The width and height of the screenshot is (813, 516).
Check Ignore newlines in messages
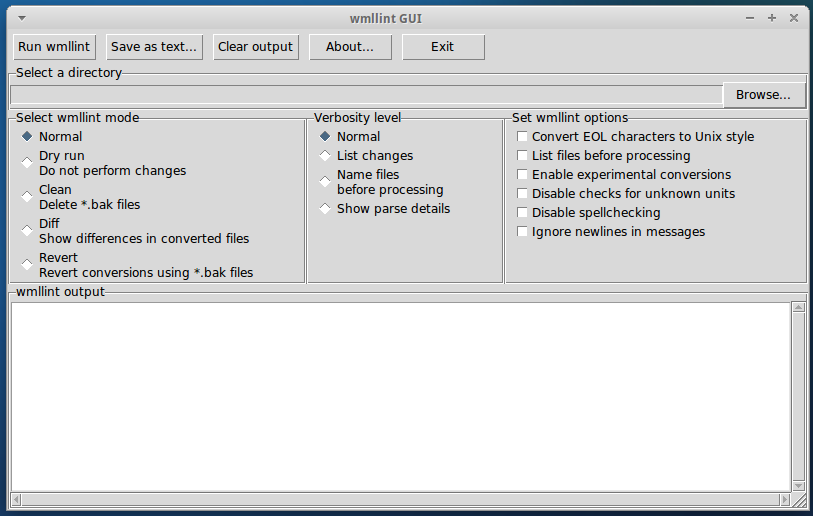522,231
